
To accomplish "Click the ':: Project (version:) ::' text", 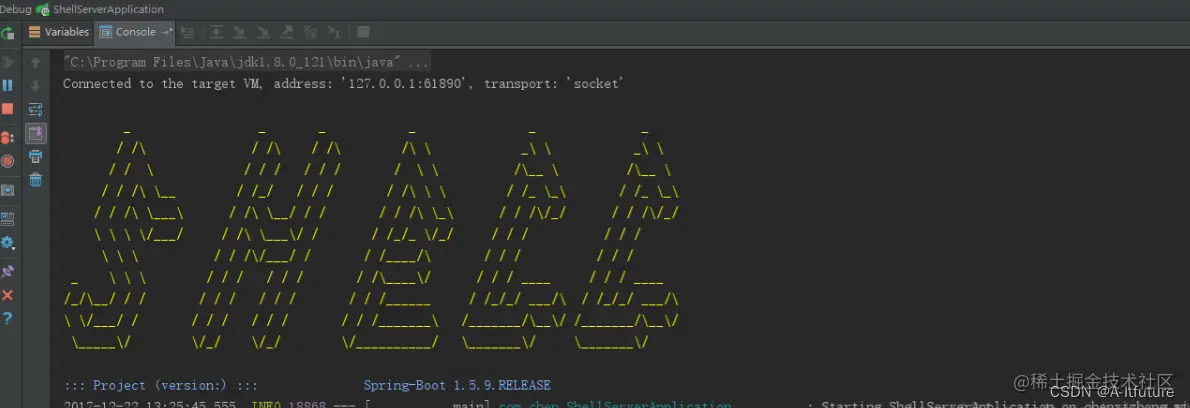I will click(x=160, y=385).
